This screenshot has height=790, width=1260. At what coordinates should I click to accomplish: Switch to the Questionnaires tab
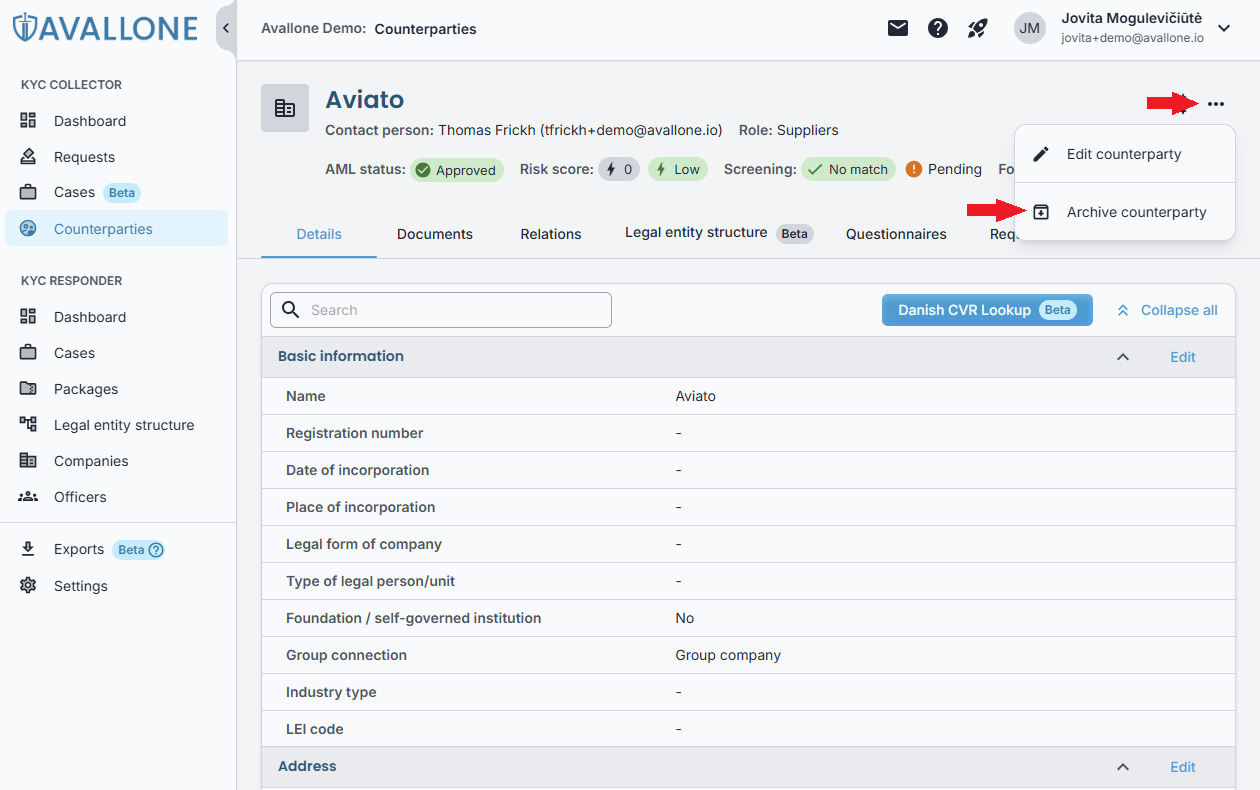click(896, 234)
